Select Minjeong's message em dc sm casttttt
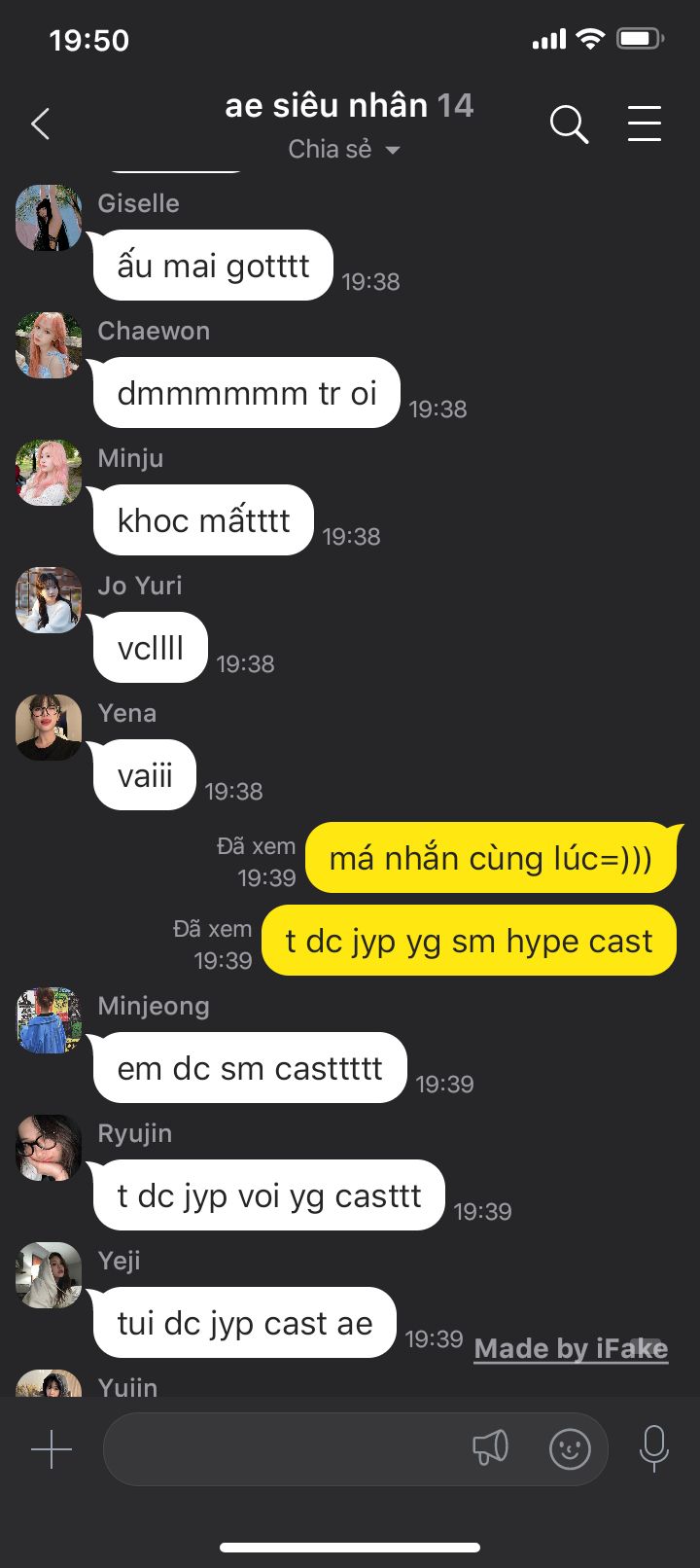Screen dimensions: 700x1568 point(250,1068)
